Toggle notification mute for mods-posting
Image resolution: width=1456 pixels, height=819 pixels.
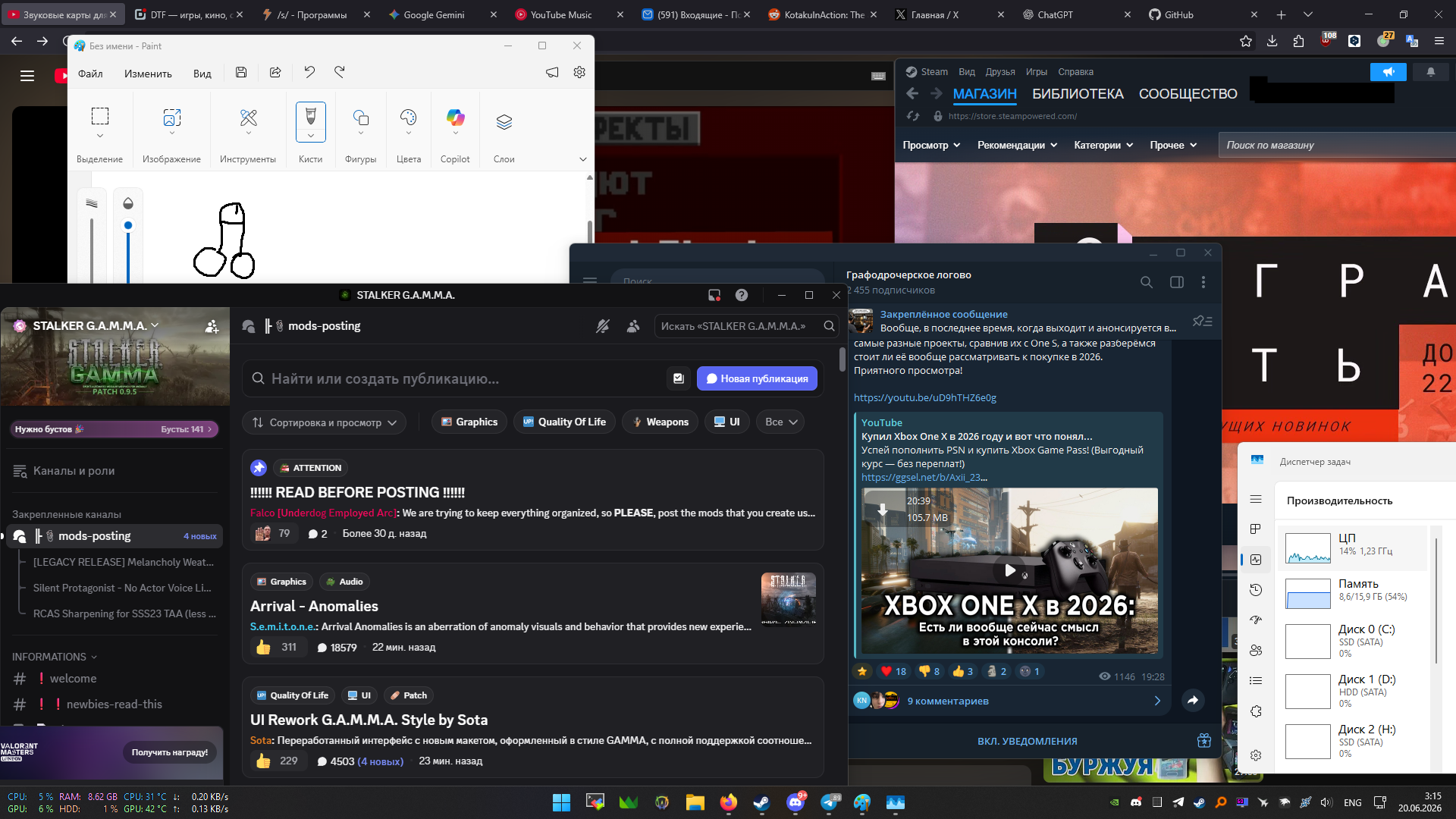click(x=603, y=326)
